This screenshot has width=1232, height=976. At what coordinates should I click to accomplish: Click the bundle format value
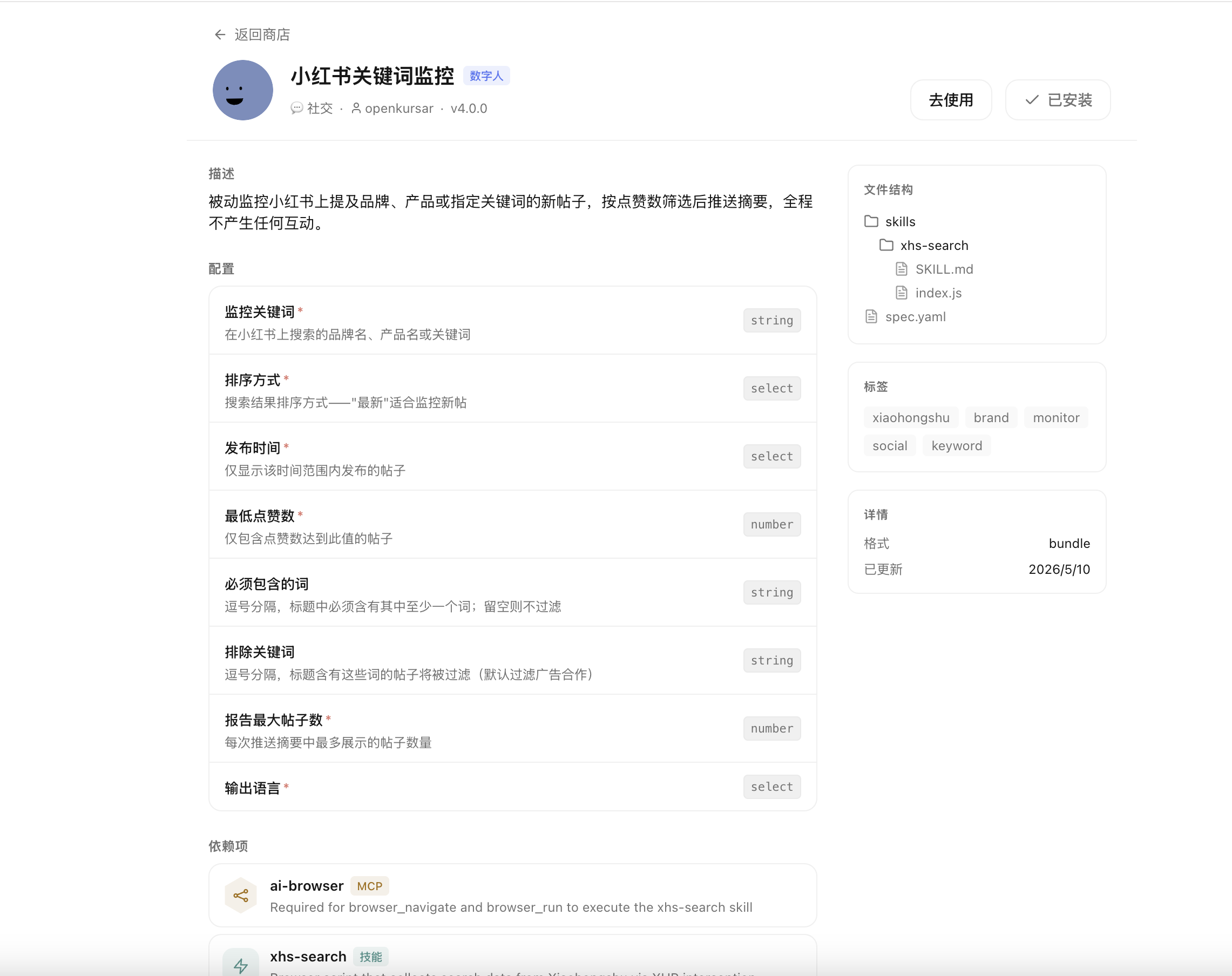(x=1069, y=543)
